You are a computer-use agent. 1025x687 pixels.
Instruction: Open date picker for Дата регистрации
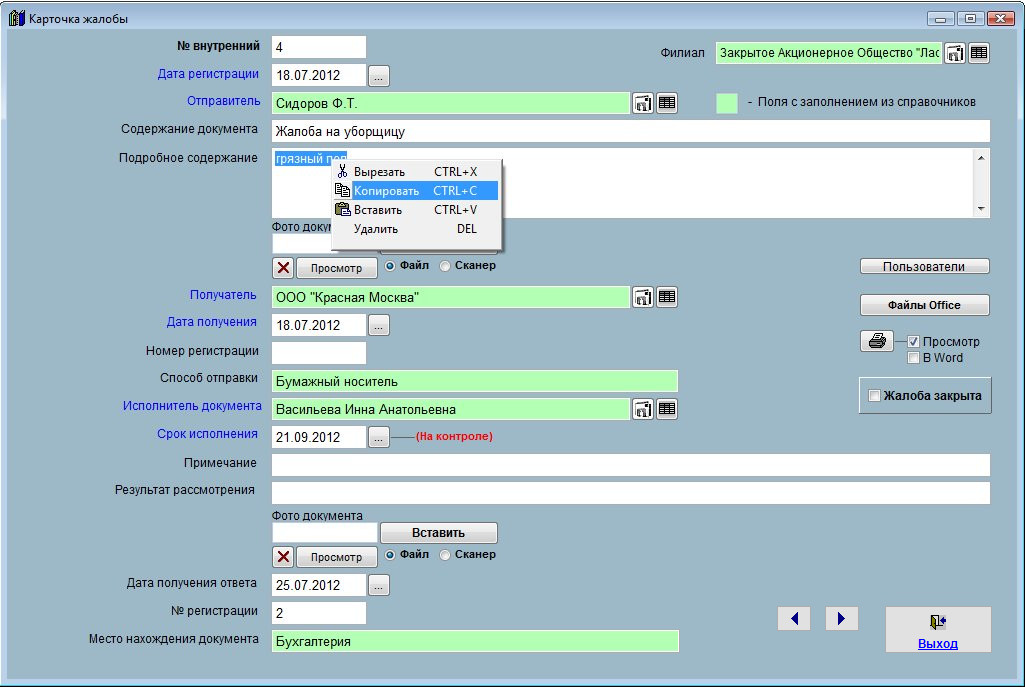[379, 75]
